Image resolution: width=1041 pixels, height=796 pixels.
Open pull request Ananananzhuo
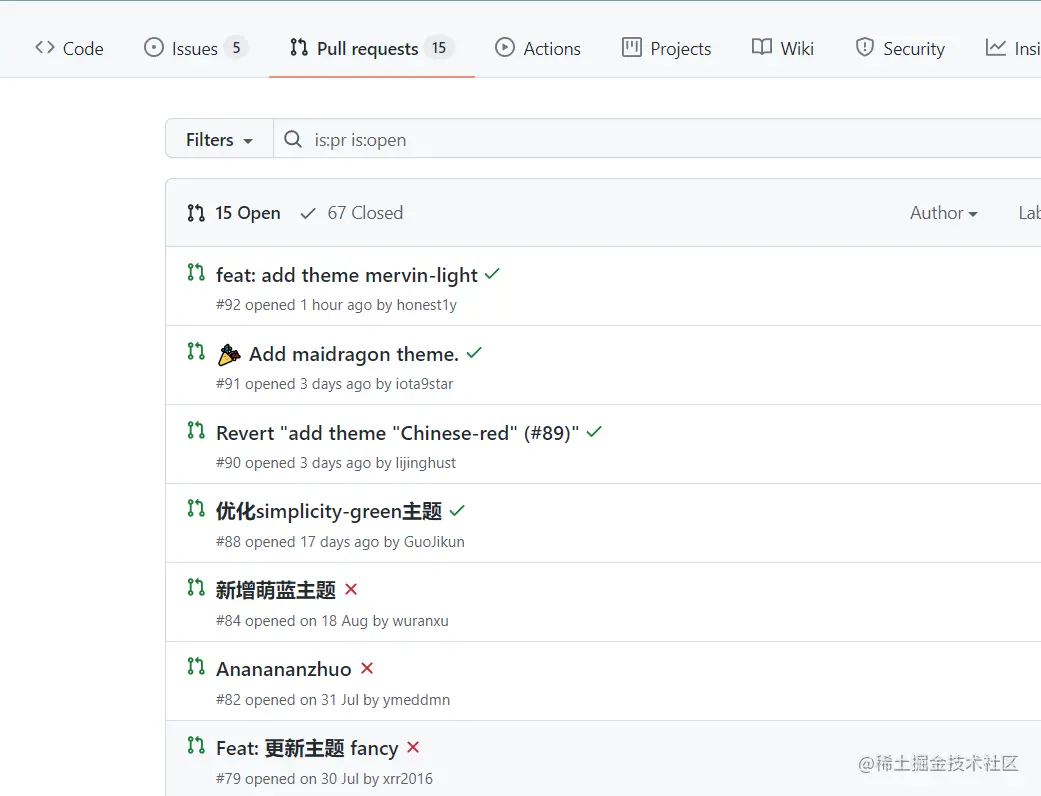(x=284, y=669)
